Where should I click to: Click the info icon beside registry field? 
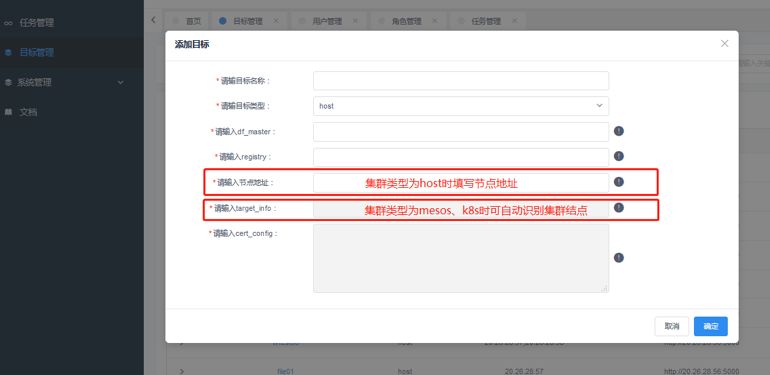[619, 156]
